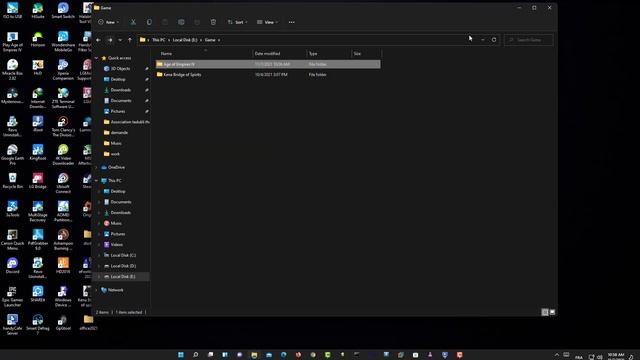Click the Forward navigation arrow
This screenshot has height=360, width=640.
(x=109, y=40)
